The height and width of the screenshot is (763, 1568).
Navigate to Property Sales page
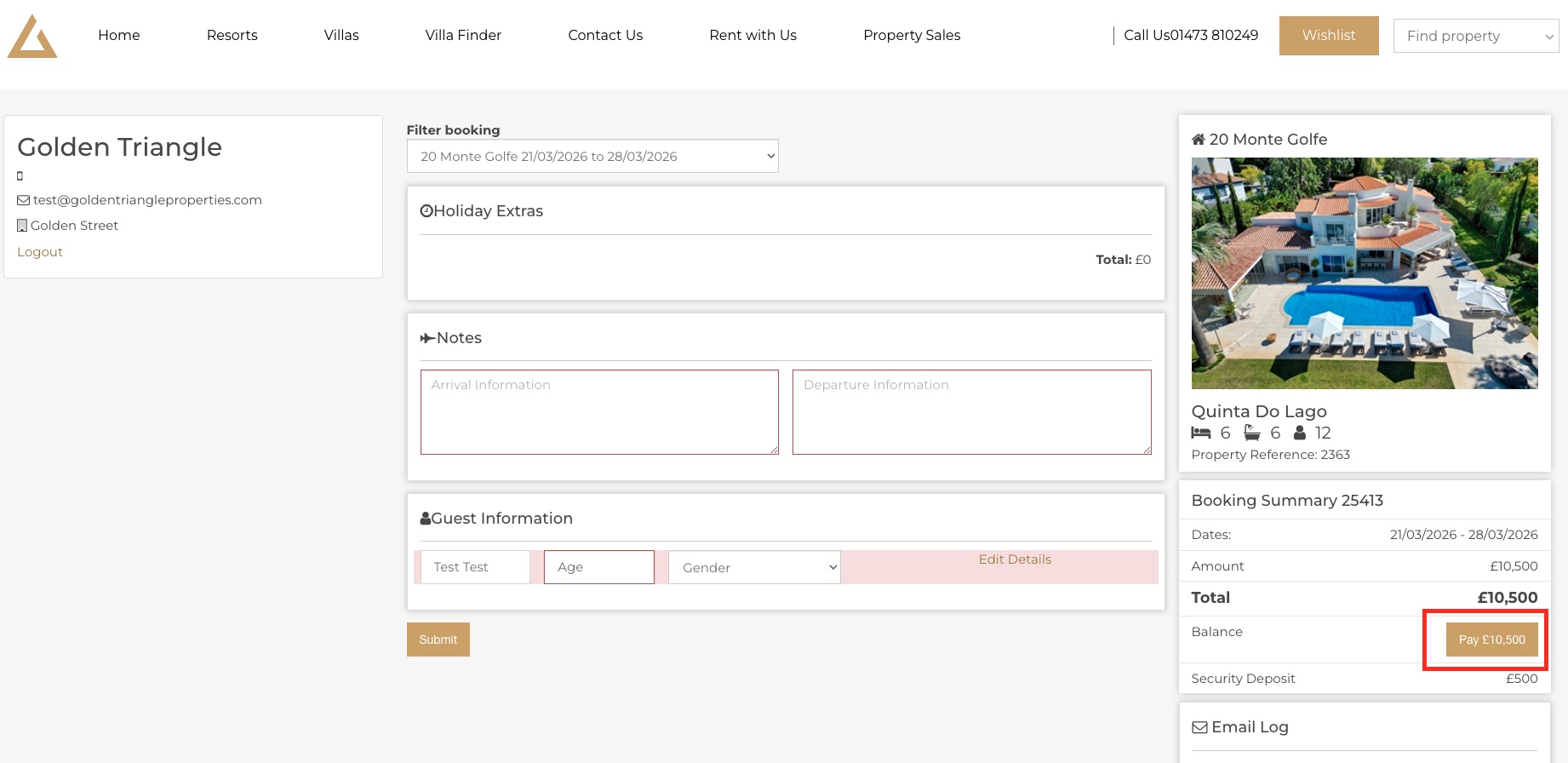[912, 35]
